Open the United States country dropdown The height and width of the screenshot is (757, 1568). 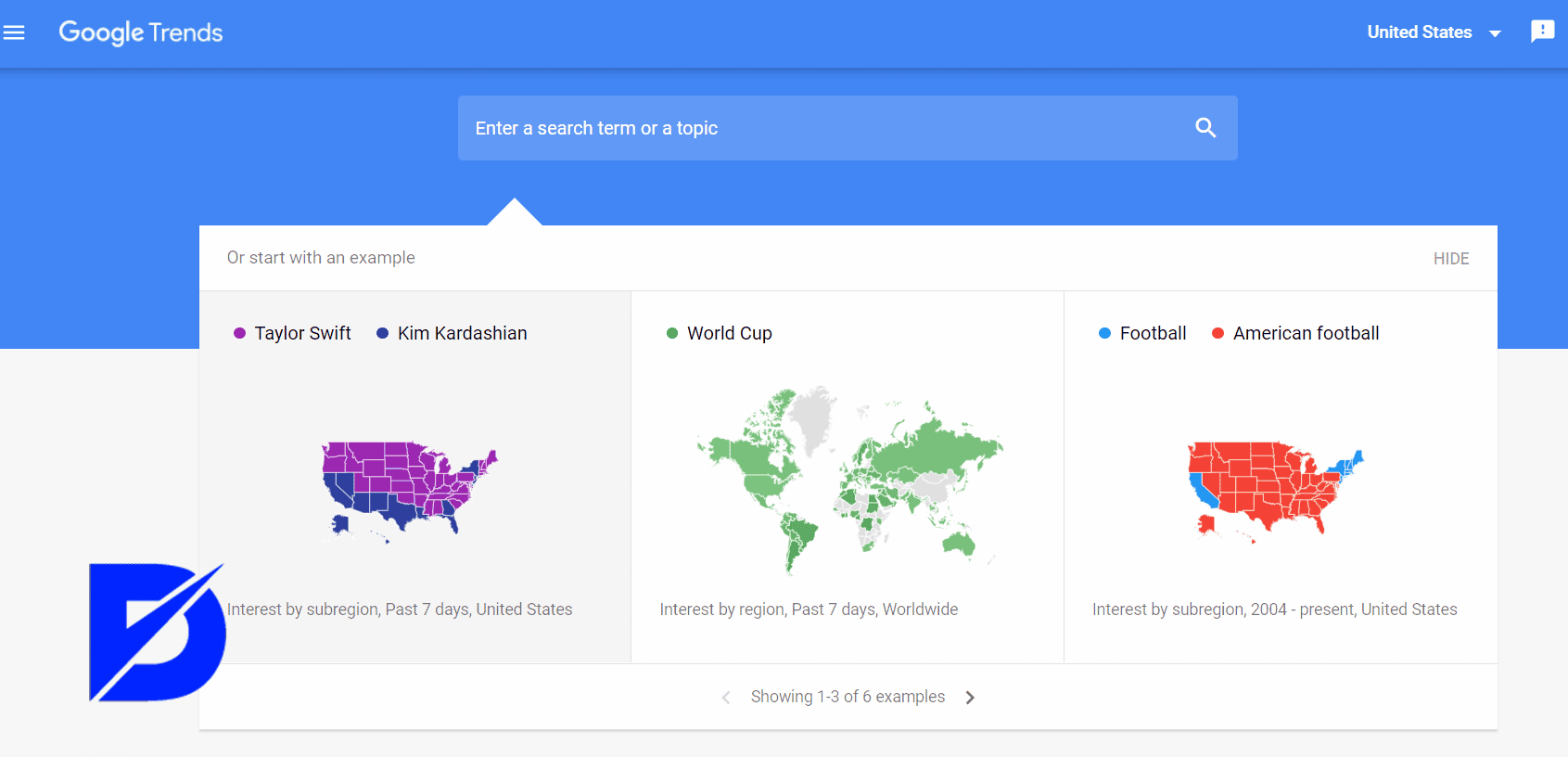tap(1434, 32)
